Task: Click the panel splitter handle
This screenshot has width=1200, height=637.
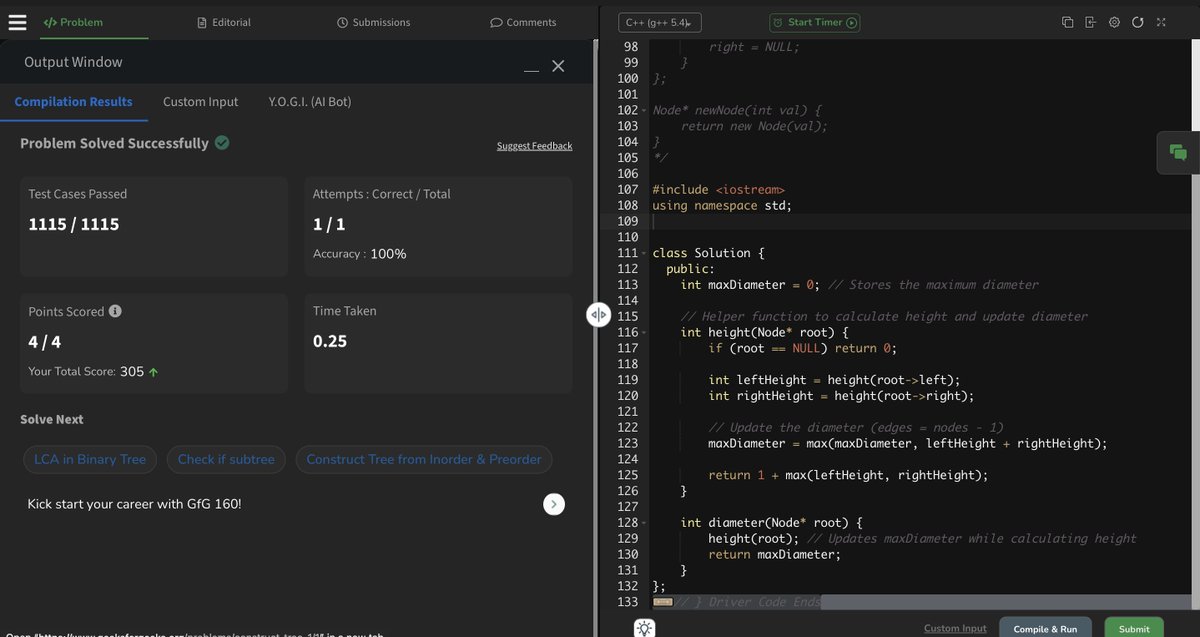Action: click(x=598, y=314)
